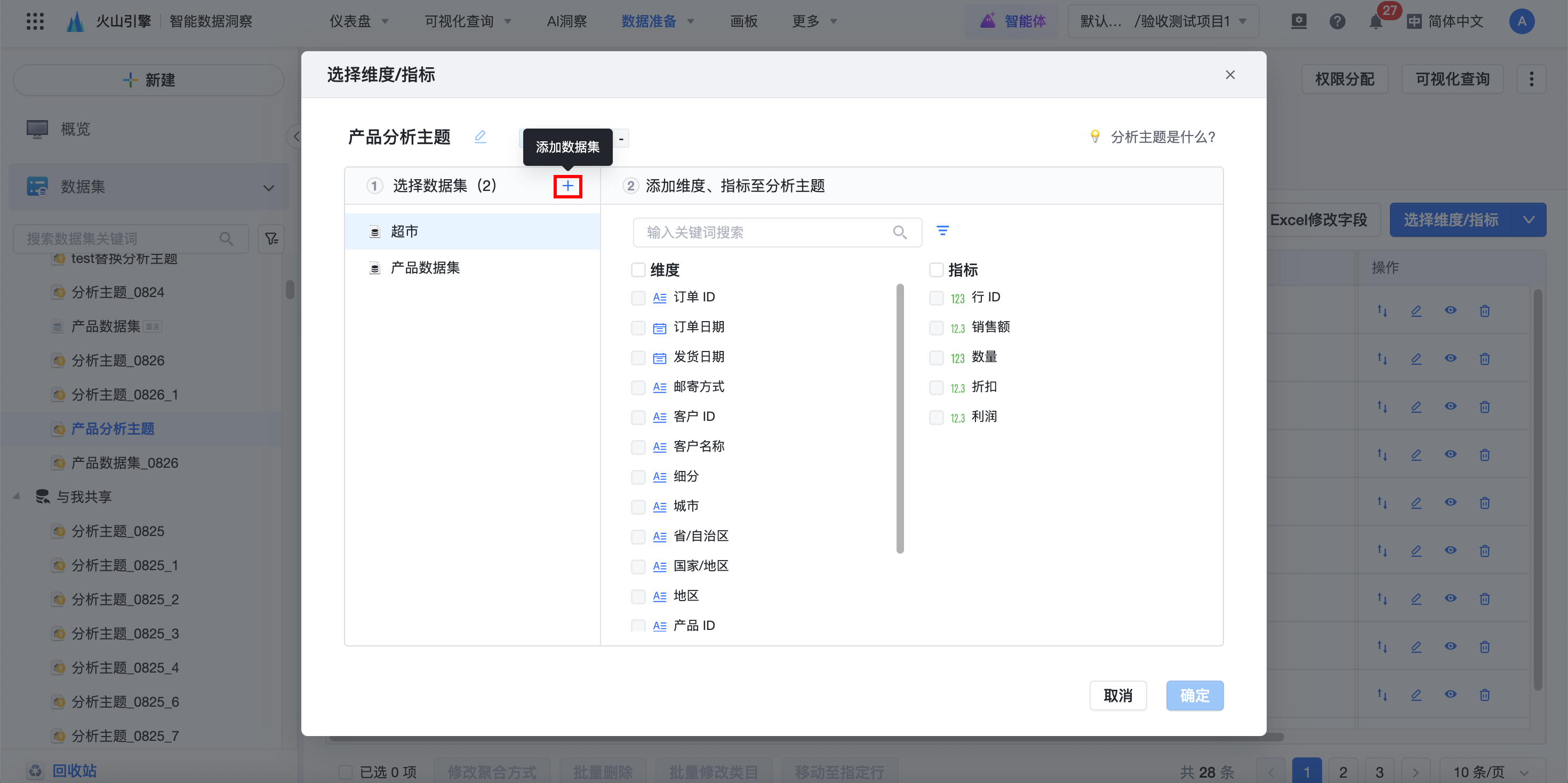
Task: Open the help question mark icon
Action: coord(1337,22)
